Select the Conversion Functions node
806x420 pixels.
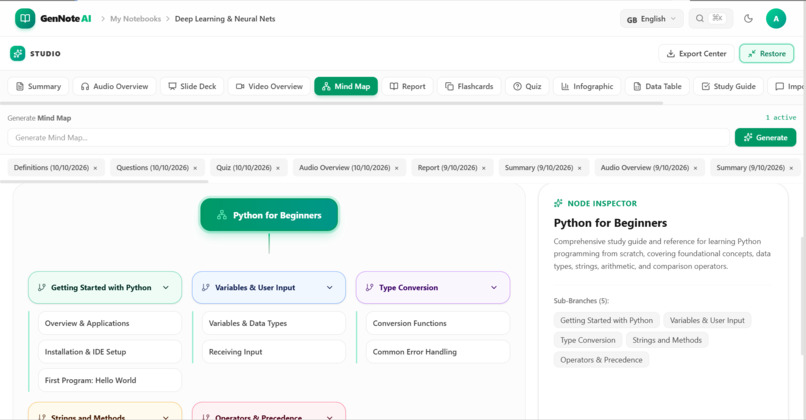click(438, 323)
